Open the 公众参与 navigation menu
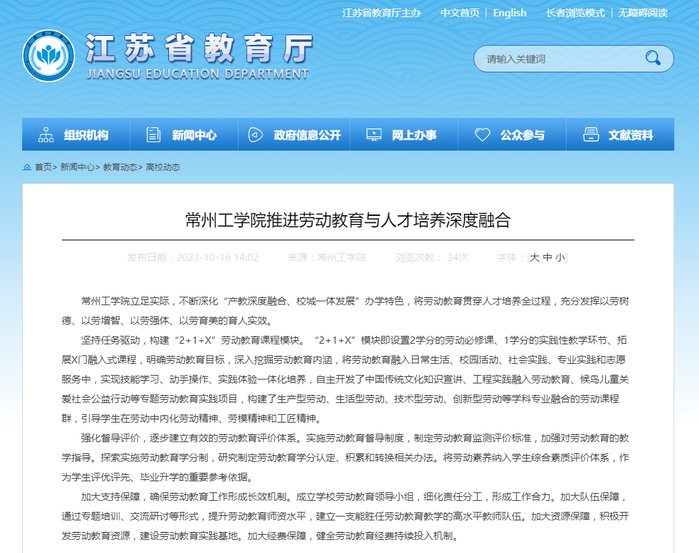Image resolution: width=699 pixels, height=553 pixels. 522,135
